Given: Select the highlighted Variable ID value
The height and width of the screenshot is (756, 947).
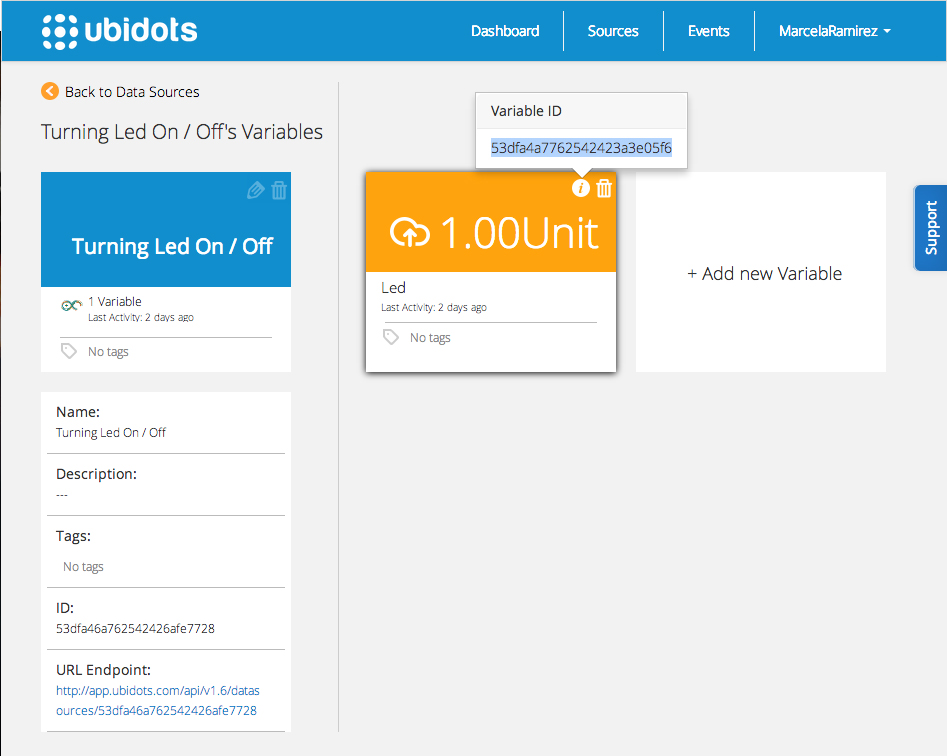Looking at the screenshot, I should 581,148.
